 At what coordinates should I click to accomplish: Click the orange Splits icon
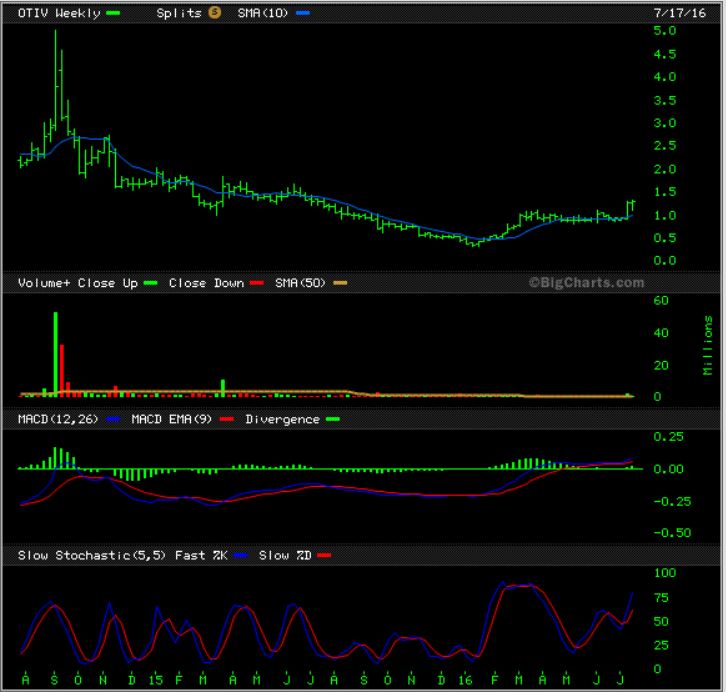[214, 13]
